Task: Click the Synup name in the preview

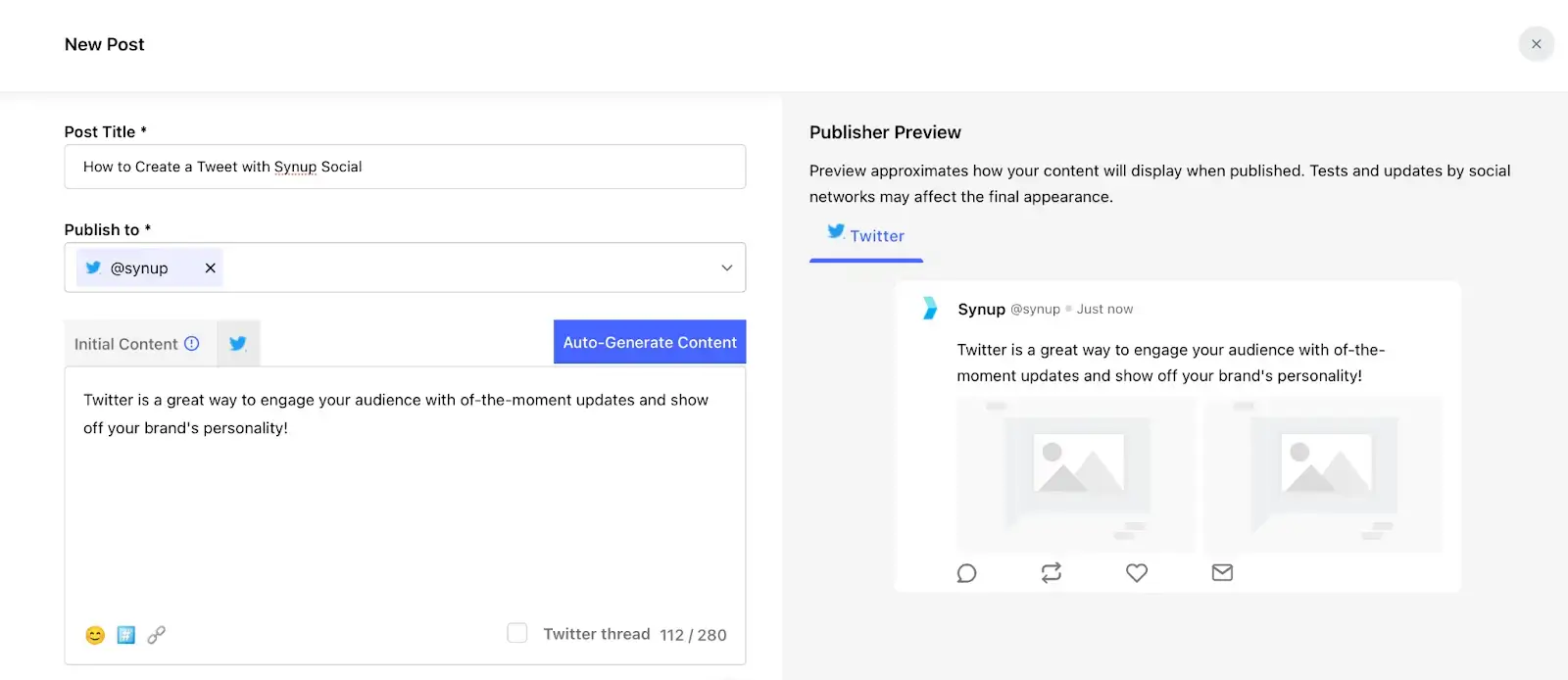Action: [981, 309]
